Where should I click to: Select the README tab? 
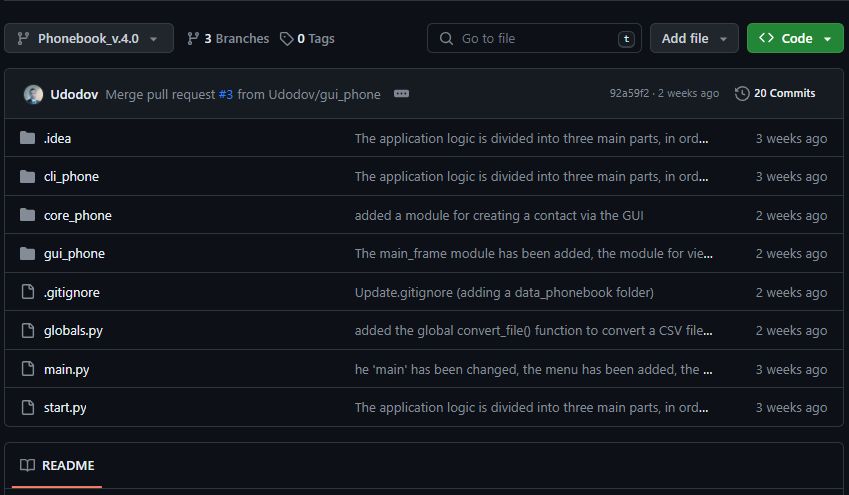click(x=57, y=465)
